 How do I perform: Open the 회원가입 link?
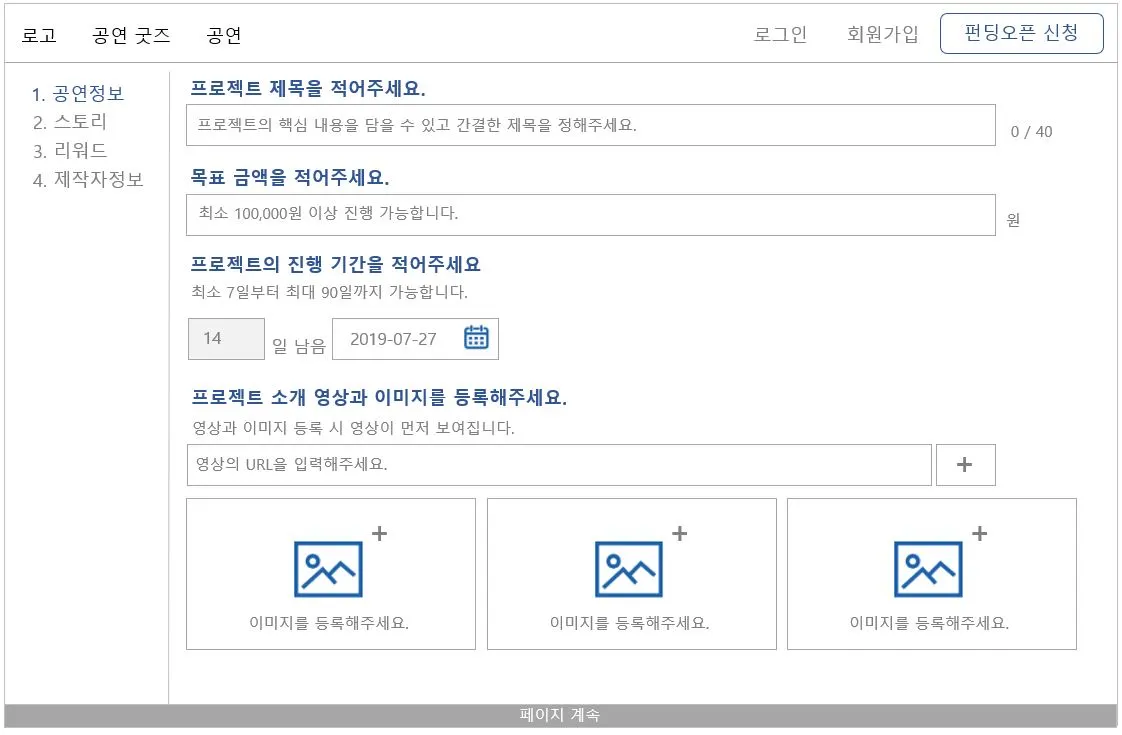882,33
